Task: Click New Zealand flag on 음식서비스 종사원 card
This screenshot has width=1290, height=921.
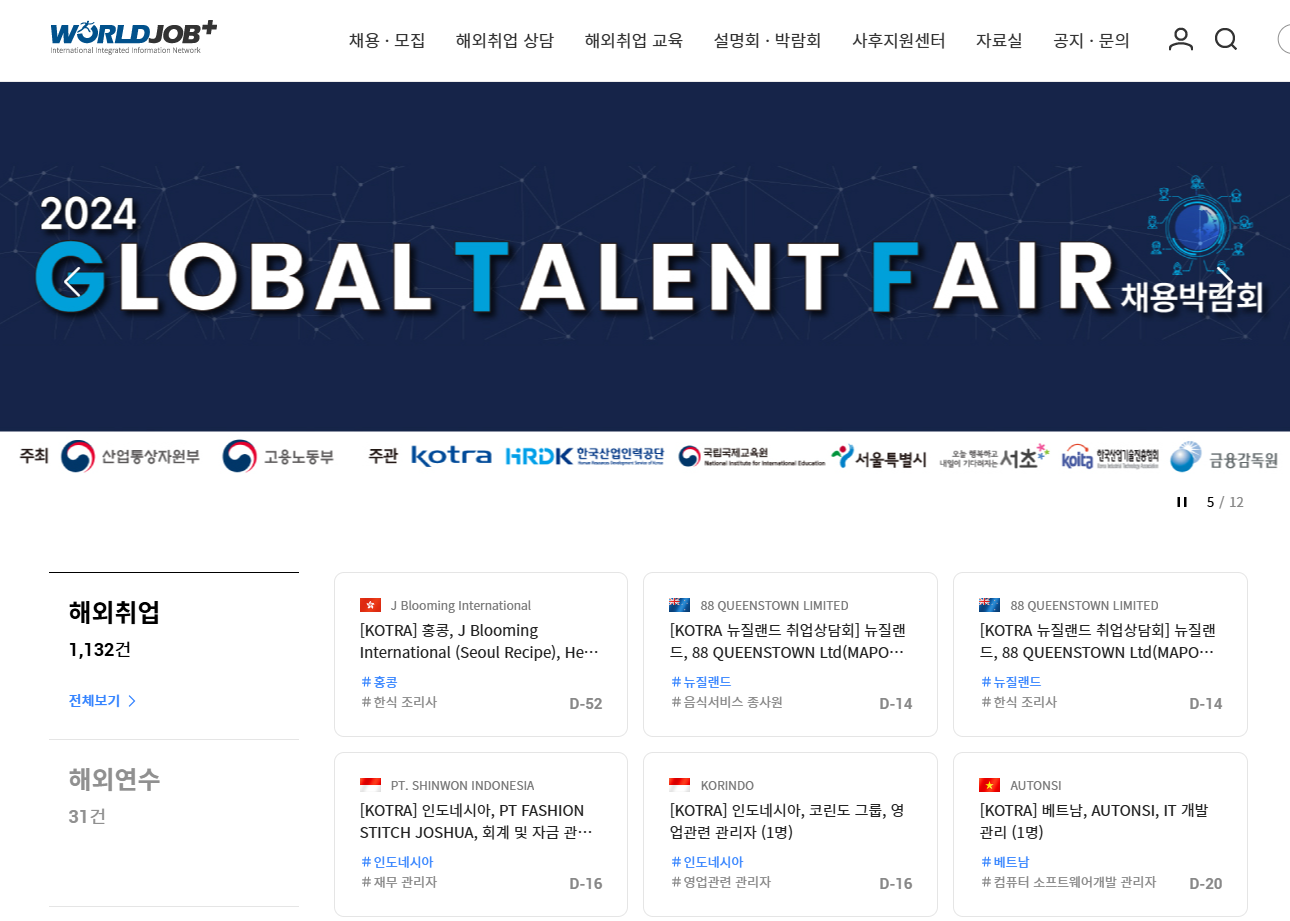Action: pyautogui.click(x=680, y=605)
